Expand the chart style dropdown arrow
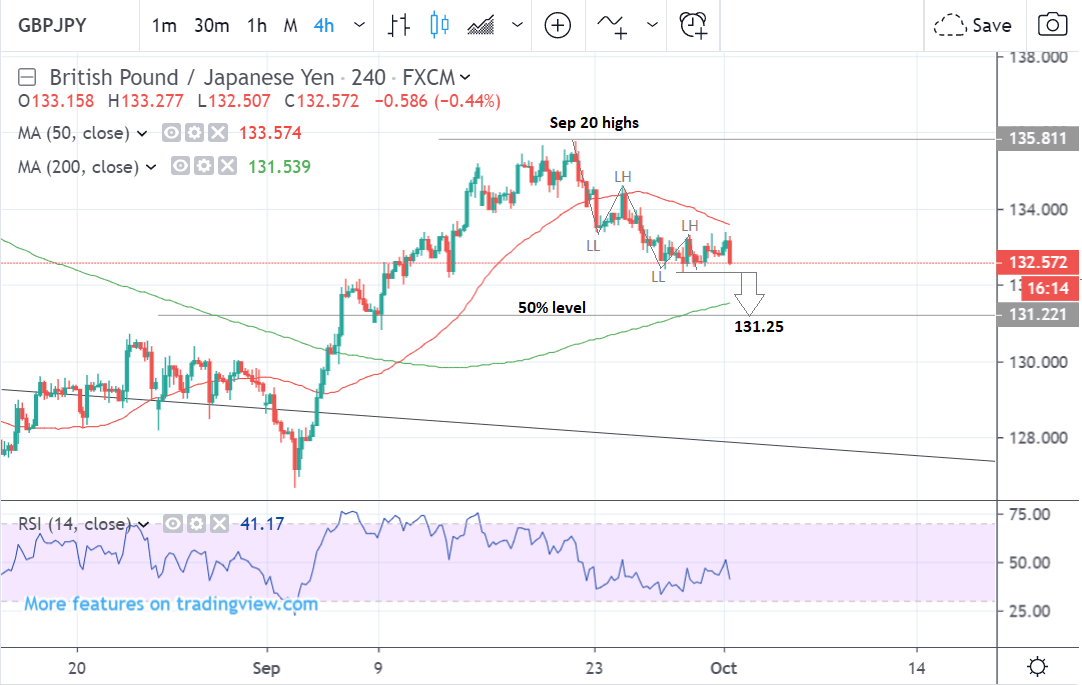The image size is (1082, 685). coord(516,25)
